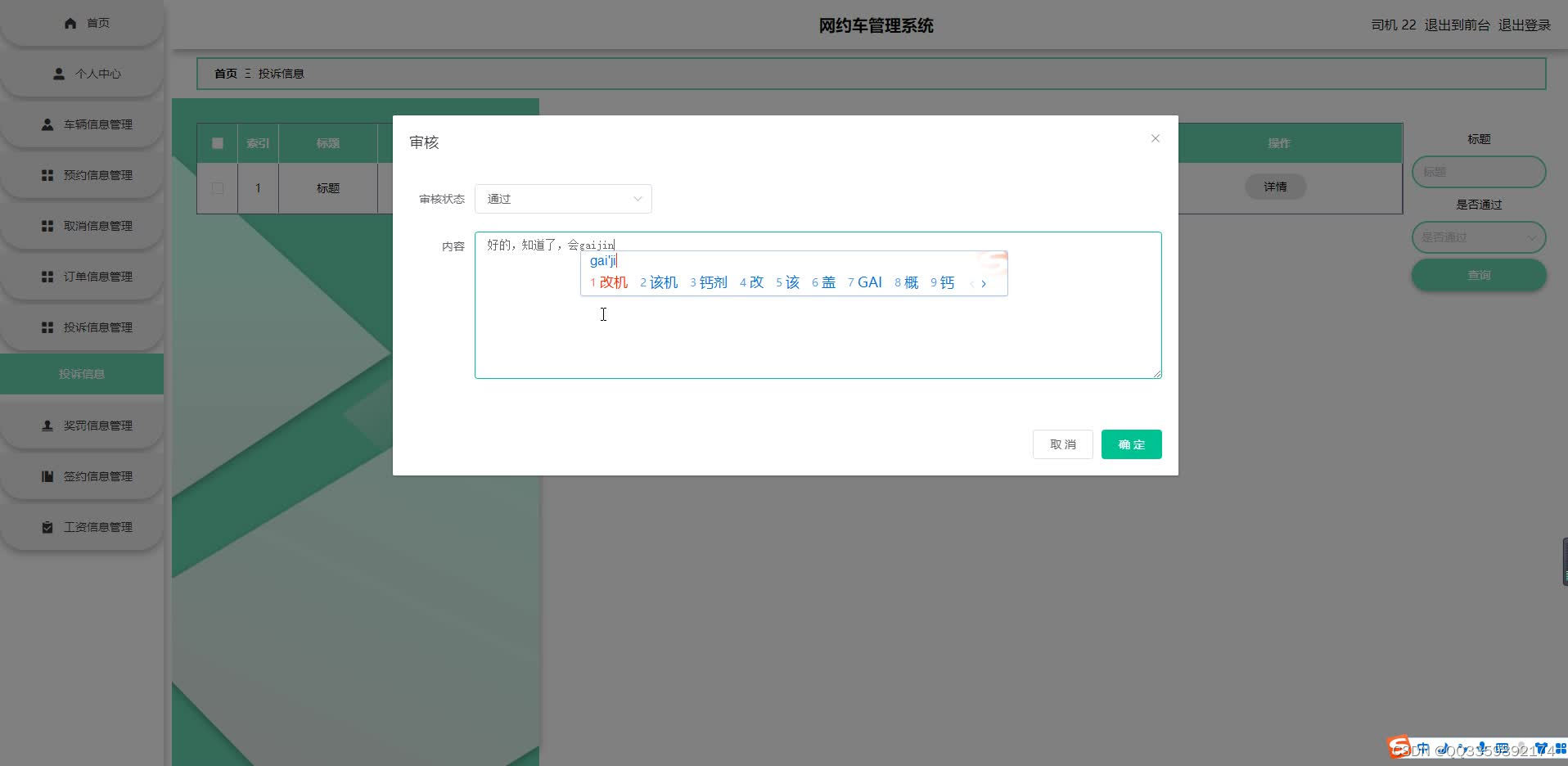The height and width of the screenshot is (766, 1568).
Task: Click the Sogou input method logo in the tray
Action: 1398,746
